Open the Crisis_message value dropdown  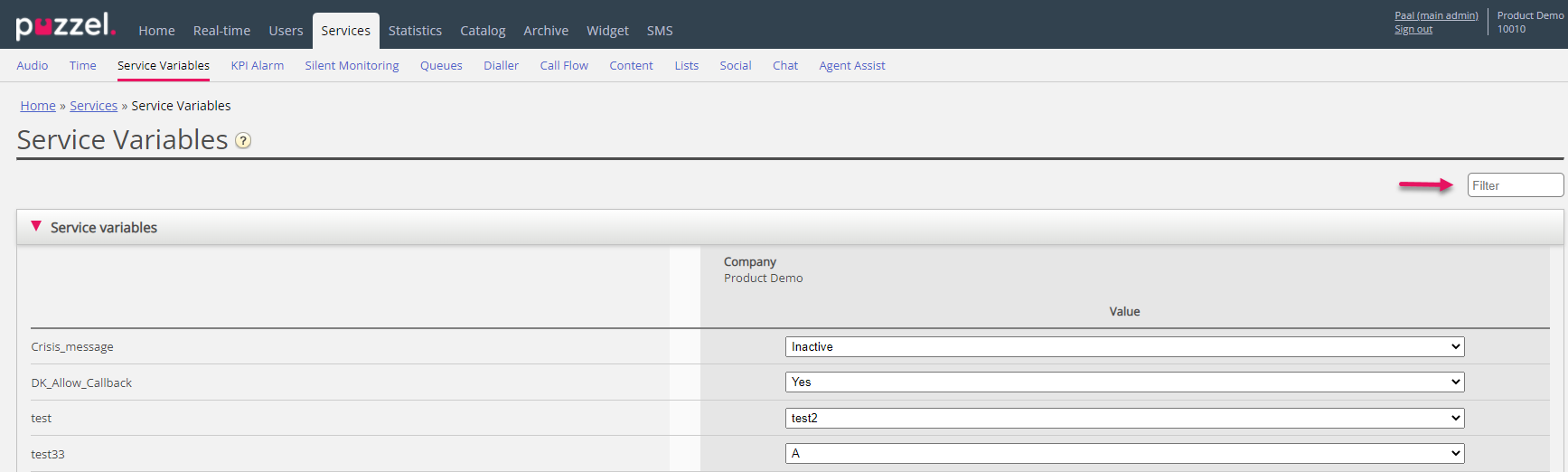(x=1123, y=347)
